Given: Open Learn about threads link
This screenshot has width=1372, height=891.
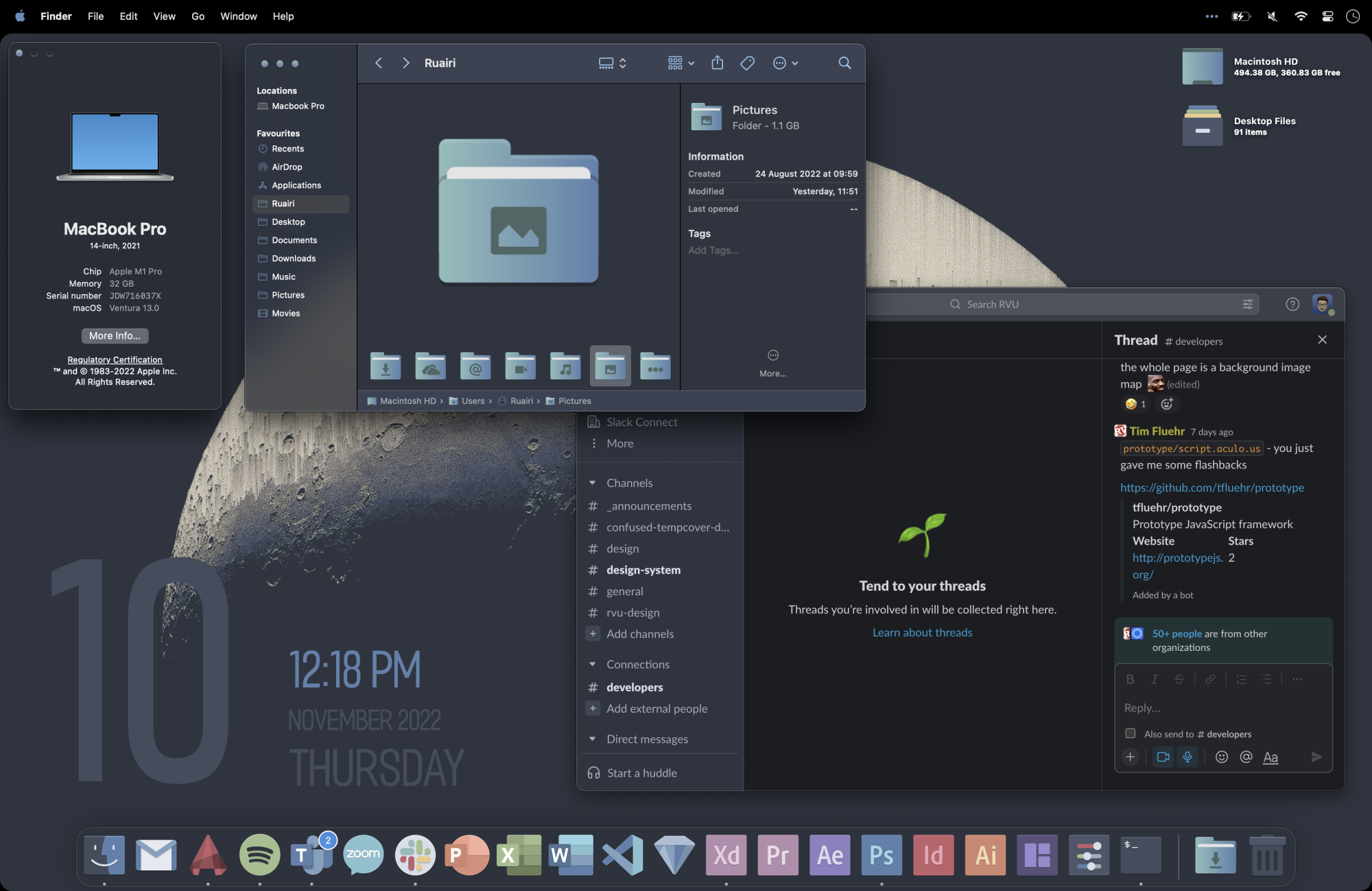Looking at the screenshot, I should point(922,632).
